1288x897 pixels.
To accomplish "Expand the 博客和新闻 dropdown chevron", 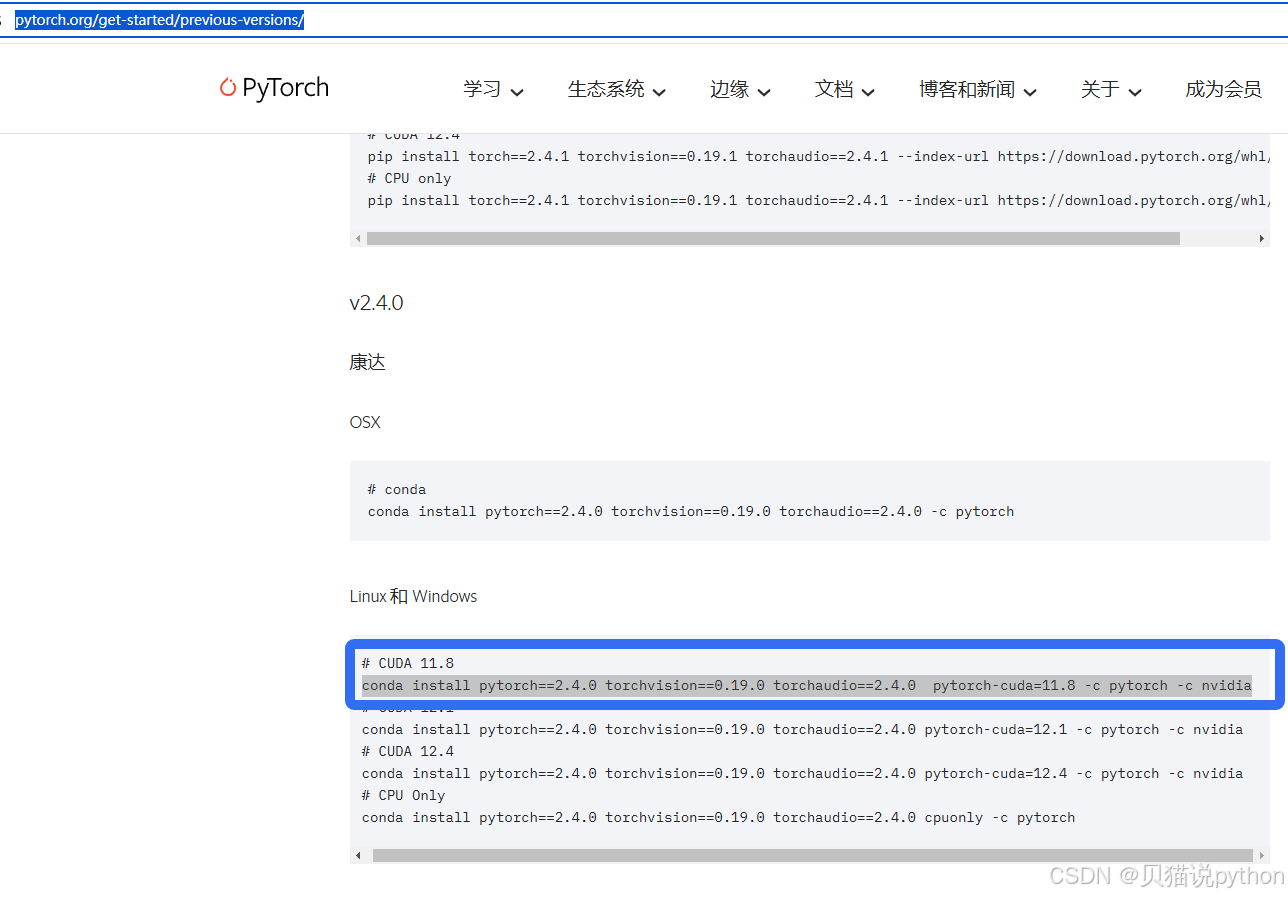I will [1030, 91].
